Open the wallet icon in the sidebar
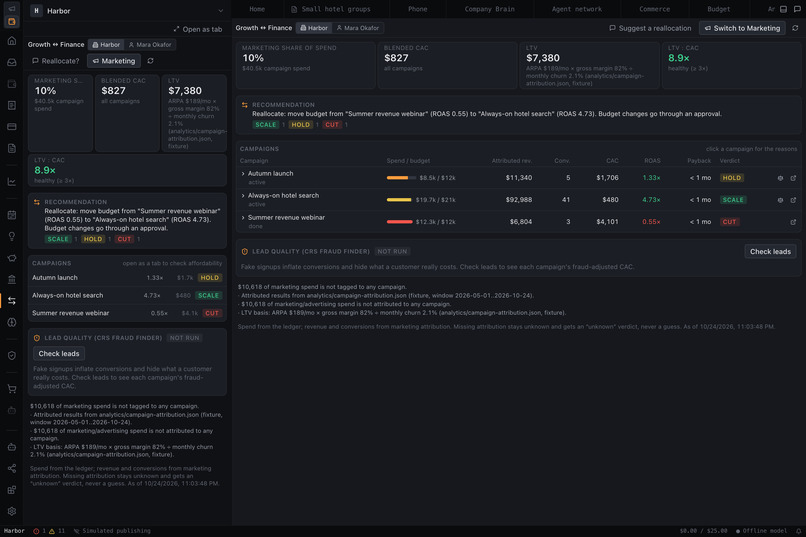 click(11, 84)
